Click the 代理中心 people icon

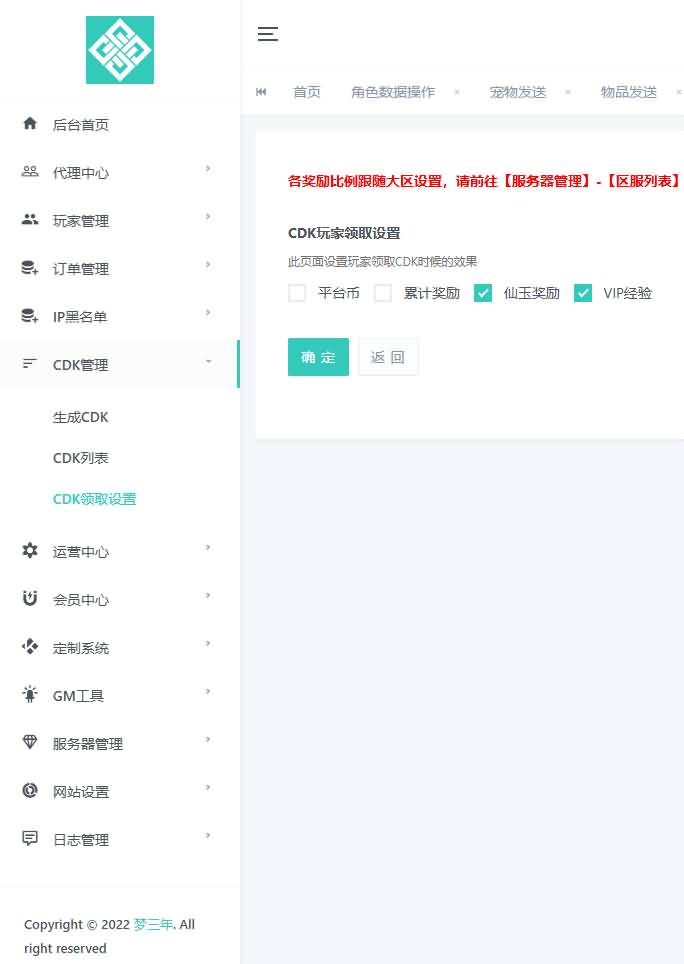(29, 172)
